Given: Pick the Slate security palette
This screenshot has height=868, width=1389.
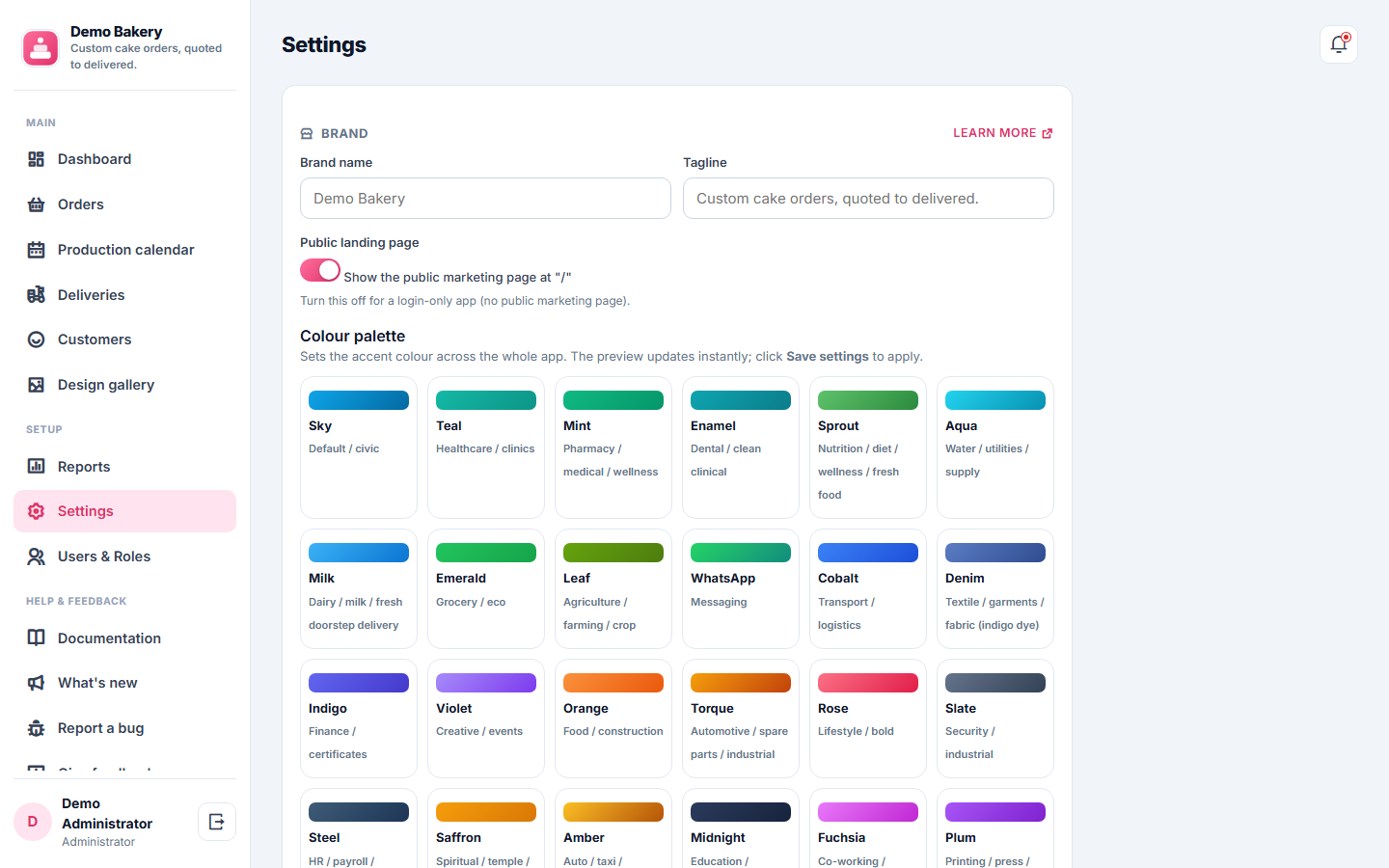Looking at the screenshot, I should pos(995,719).
